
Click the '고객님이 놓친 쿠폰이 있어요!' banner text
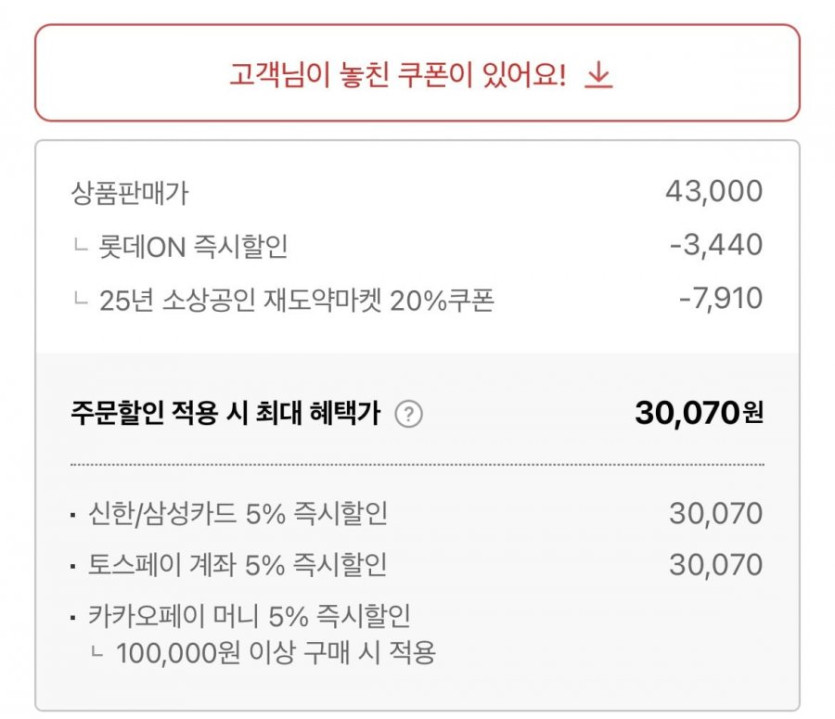pos(397,76)
